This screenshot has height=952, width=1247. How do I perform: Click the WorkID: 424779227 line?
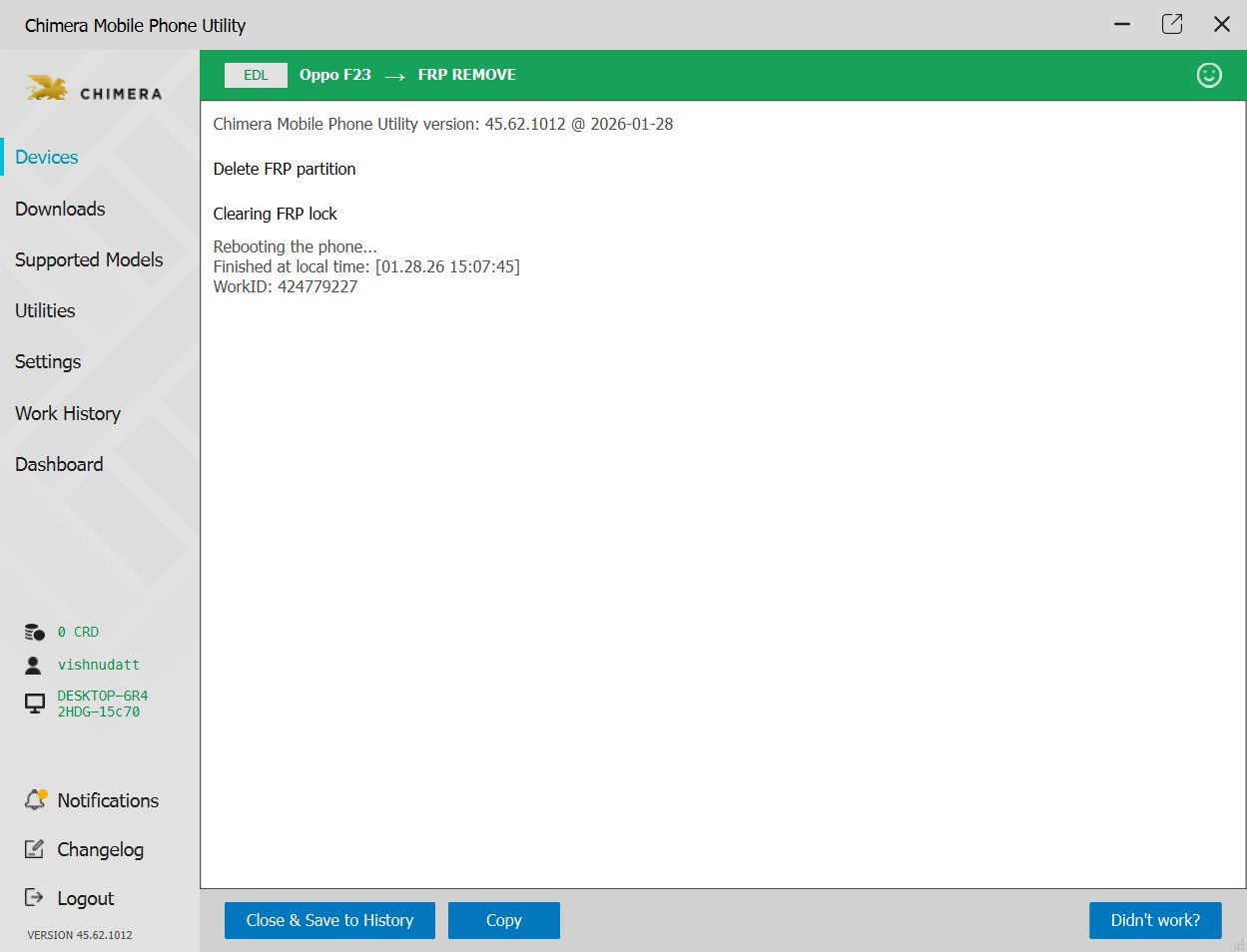tap(286, 286)
